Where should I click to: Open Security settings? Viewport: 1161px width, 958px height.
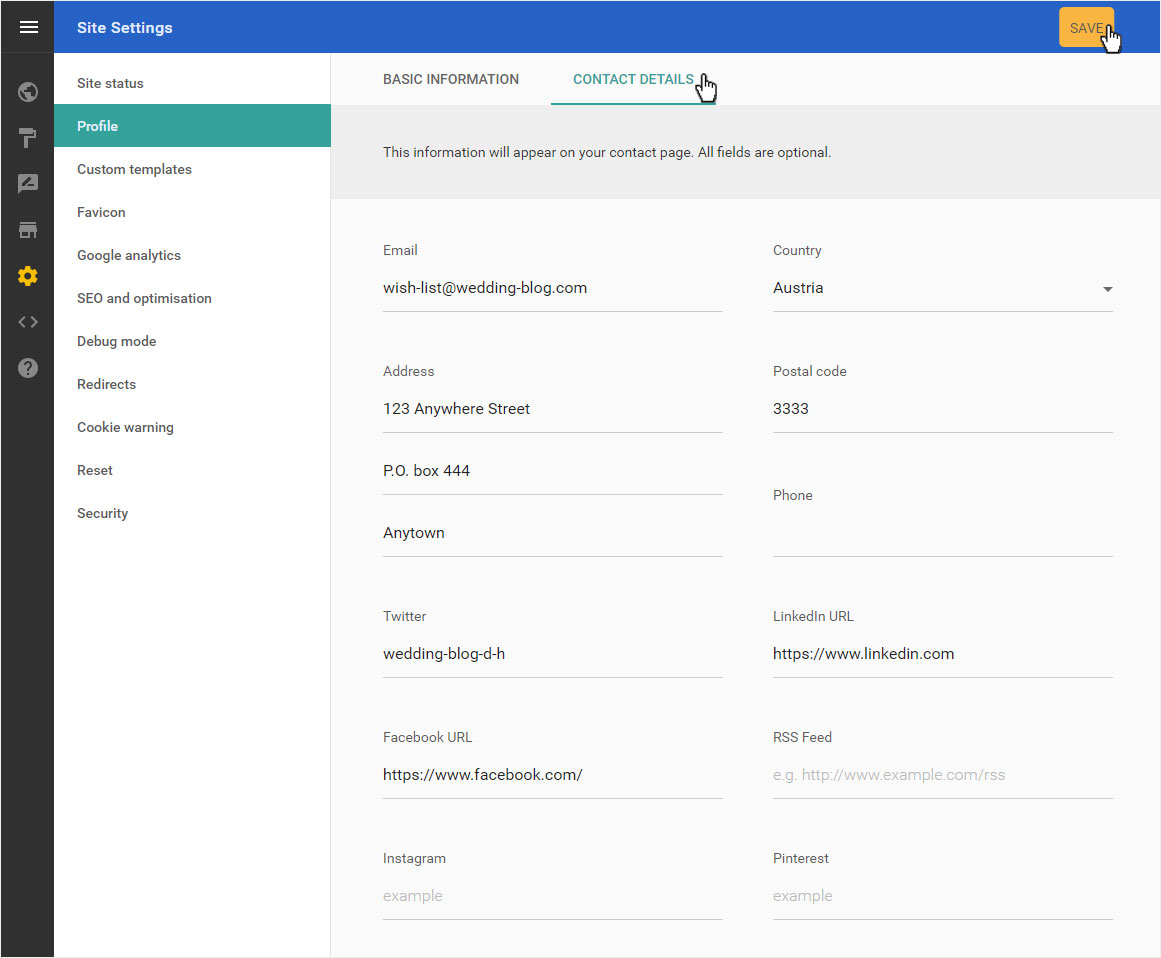point(192,512)
